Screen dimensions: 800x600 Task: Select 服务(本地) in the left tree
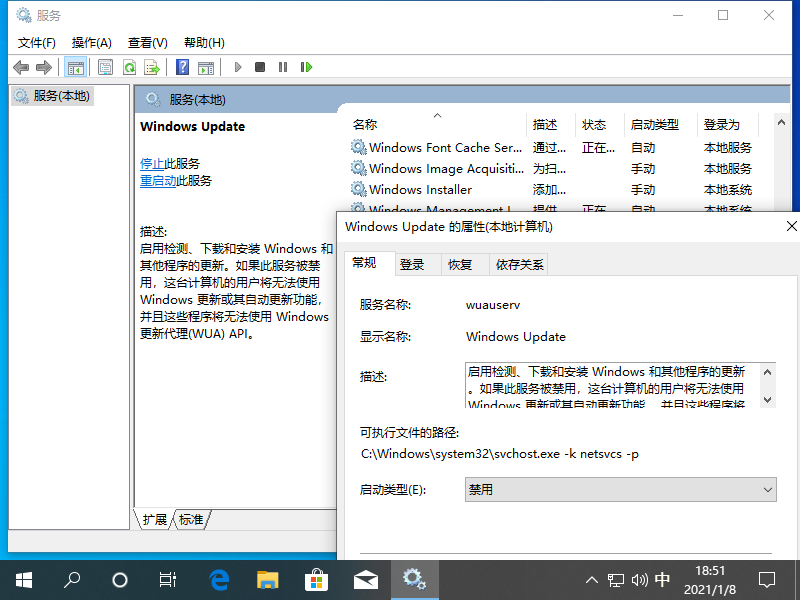tap(61, 96)
